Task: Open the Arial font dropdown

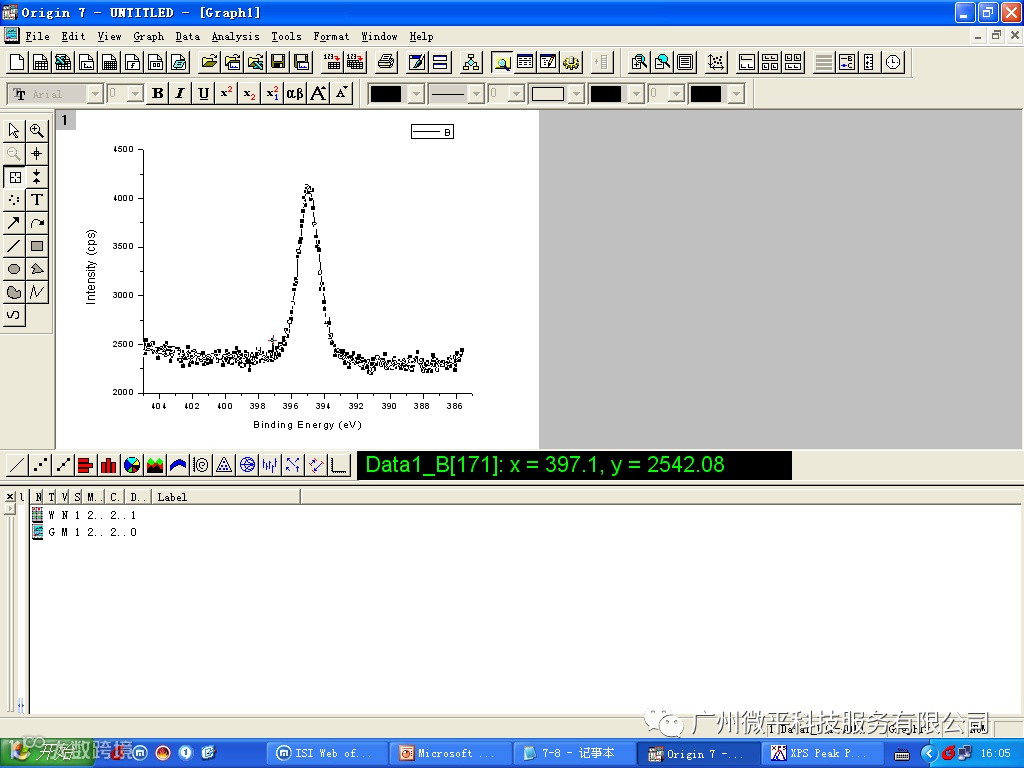Action: pos(95,94)
